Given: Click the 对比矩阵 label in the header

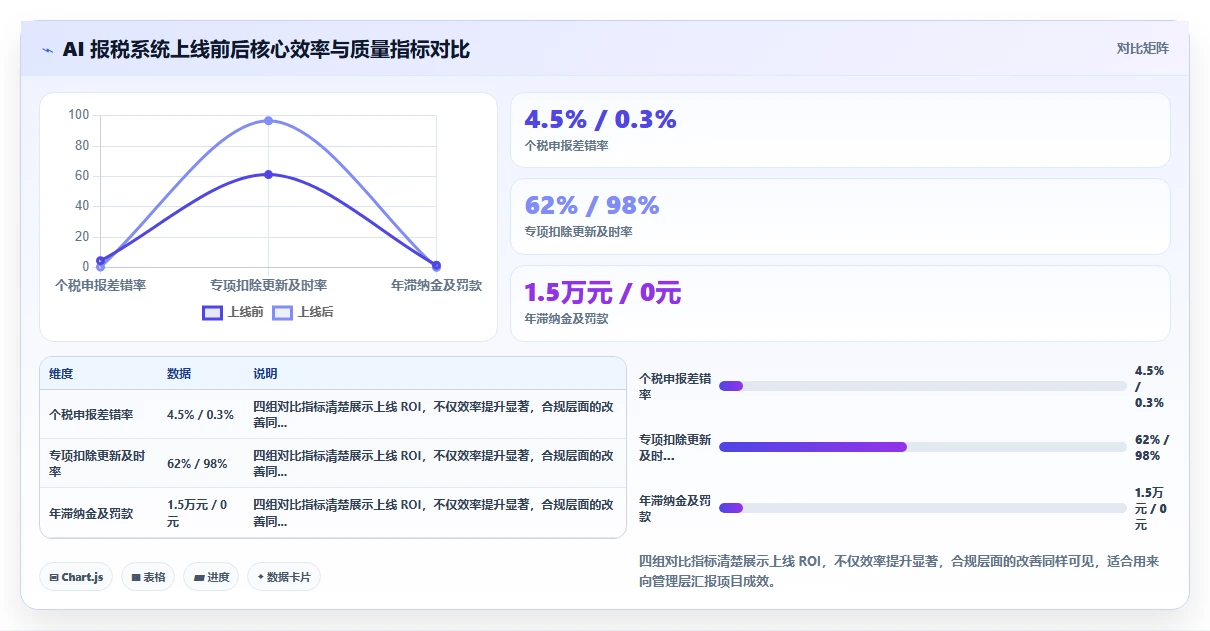Looking at the screenshot, I should click(1142, 48).
